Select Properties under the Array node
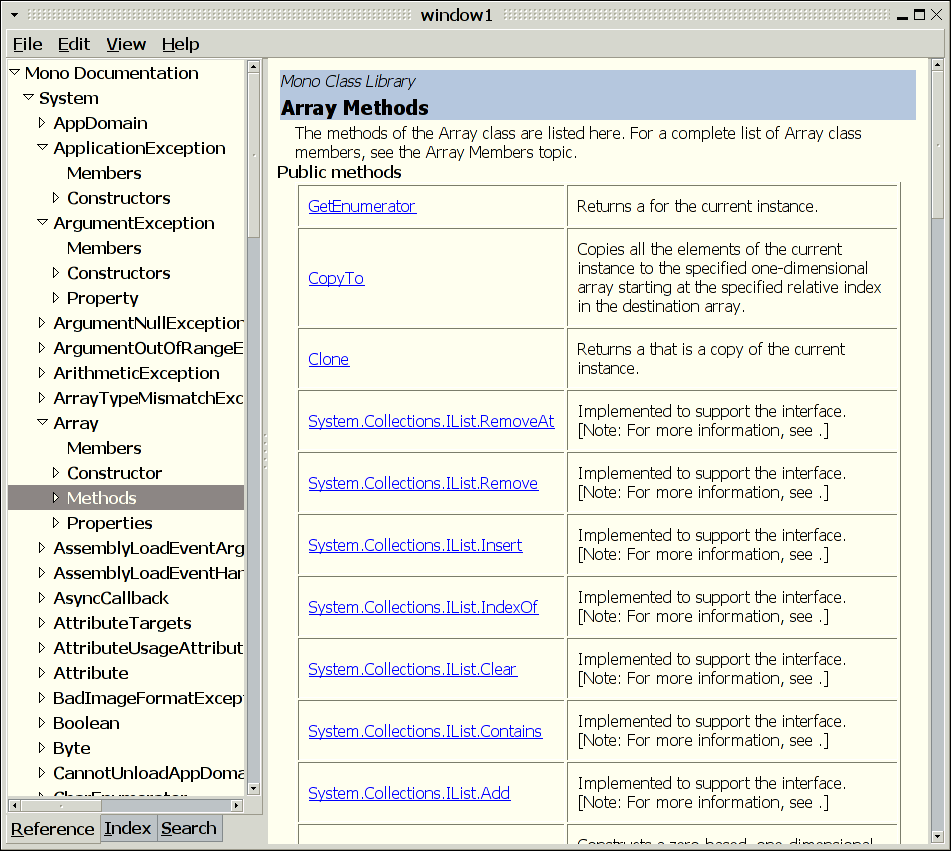Viewport: 951px width, 851px height. click(x=109, y=523)
